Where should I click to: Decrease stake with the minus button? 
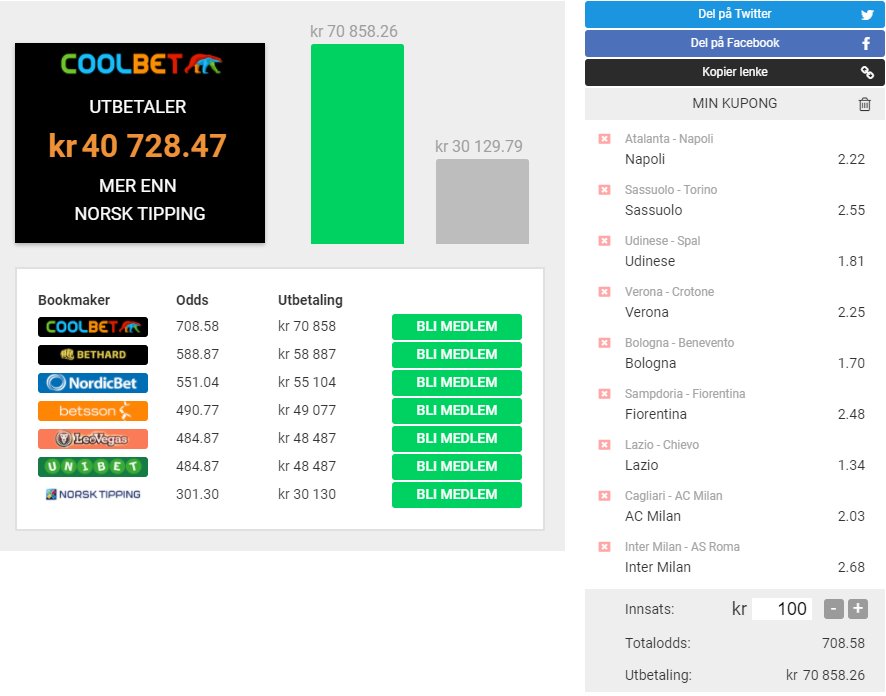point(833,609)
